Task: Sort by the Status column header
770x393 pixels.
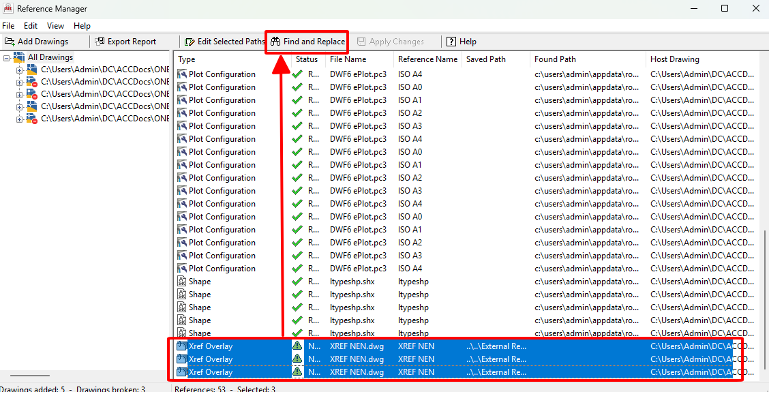Action: point(307,59)
